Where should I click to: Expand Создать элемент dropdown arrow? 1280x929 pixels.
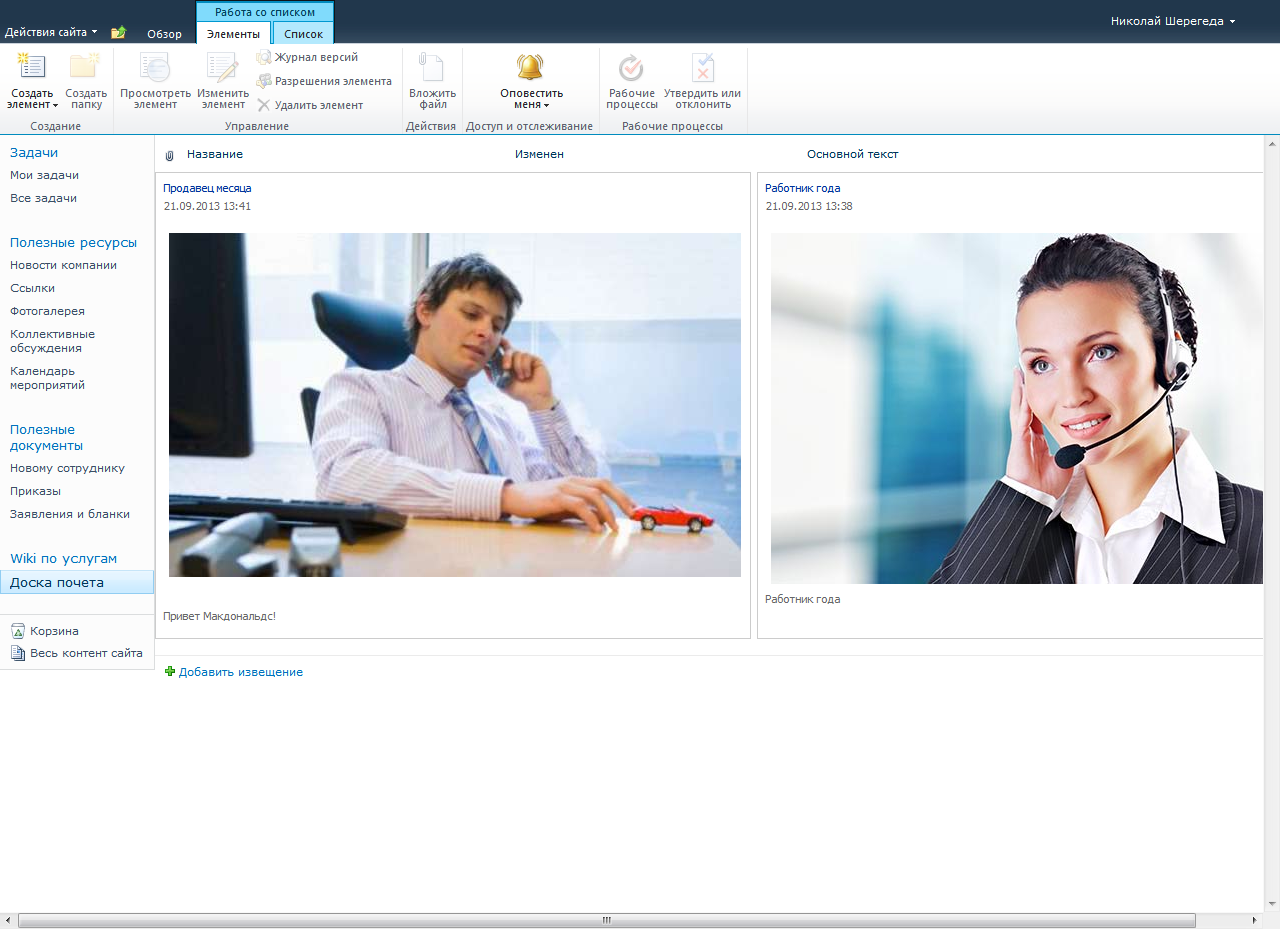[56, 105]
